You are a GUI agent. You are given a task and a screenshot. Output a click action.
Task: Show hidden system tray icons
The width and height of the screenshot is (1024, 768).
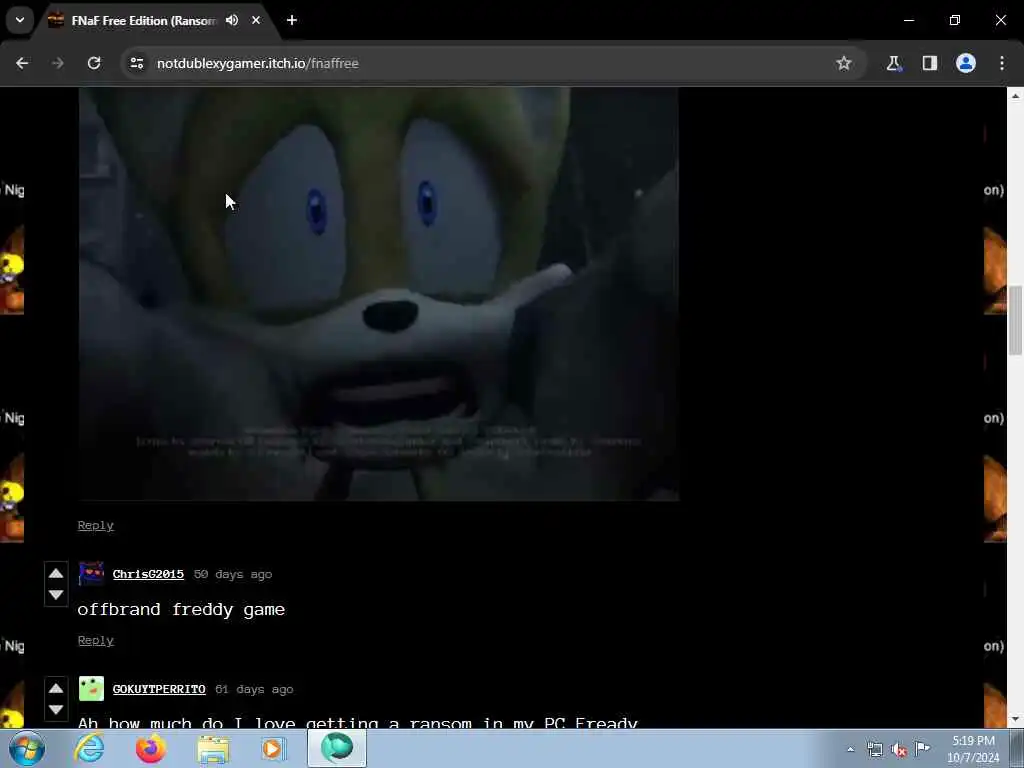click(x=850, y=749)
